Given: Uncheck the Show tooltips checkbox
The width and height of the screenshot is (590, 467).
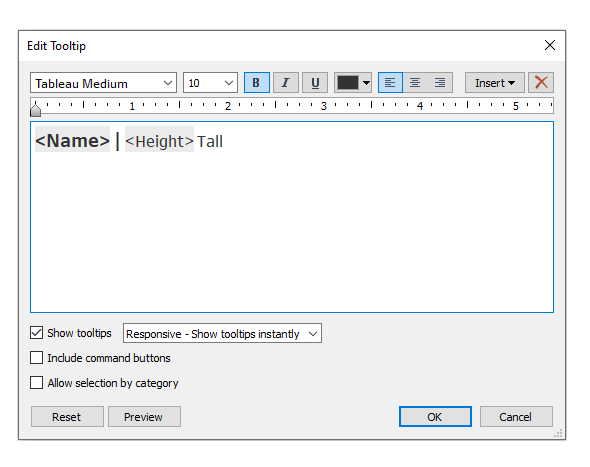Looking at the screenshot, I should pos(36,333).
